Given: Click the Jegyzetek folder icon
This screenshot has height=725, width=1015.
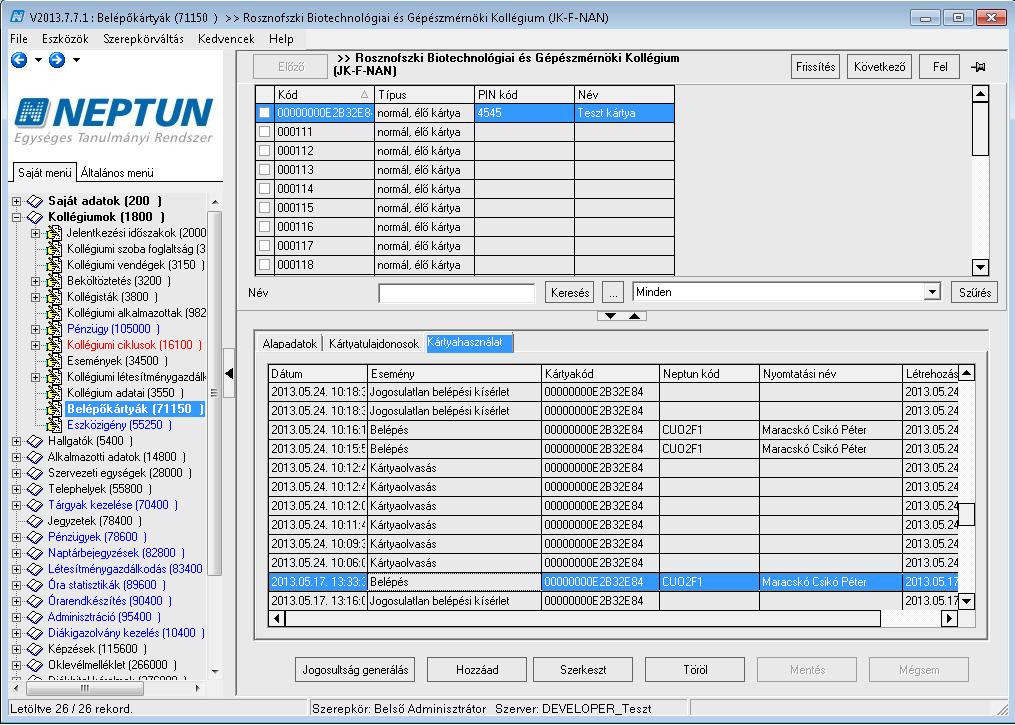Looking at the screenshot, I should tap(34, 521).
